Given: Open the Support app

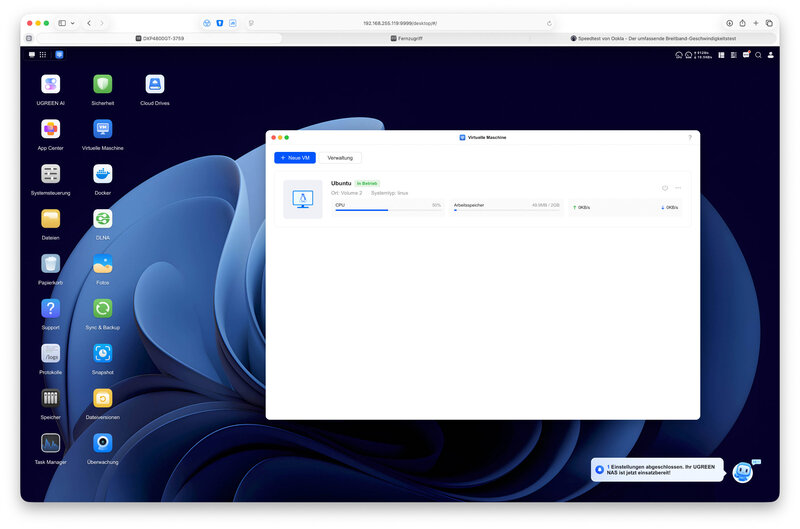Looking at the screenshot, I should (51, 309).
